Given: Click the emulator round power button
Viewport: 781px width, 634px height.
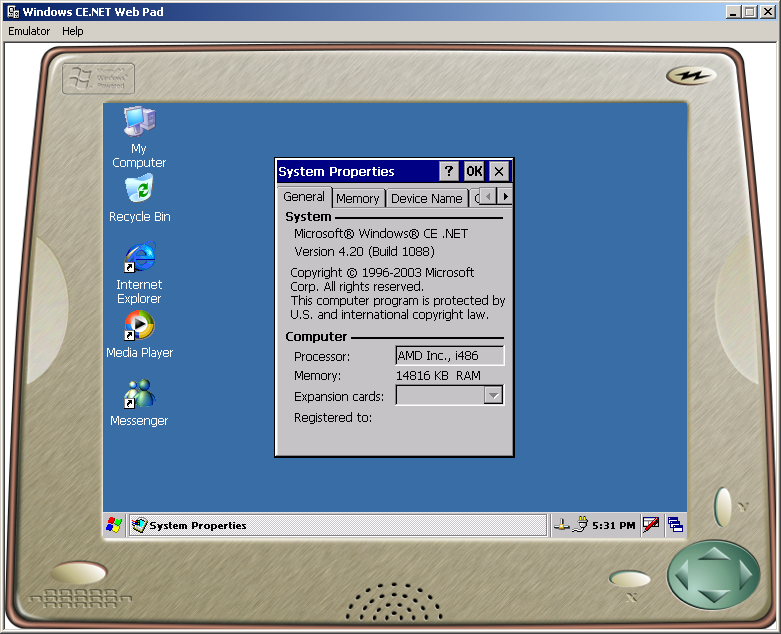Looking at the screenshot, I should tap(691, 76).
